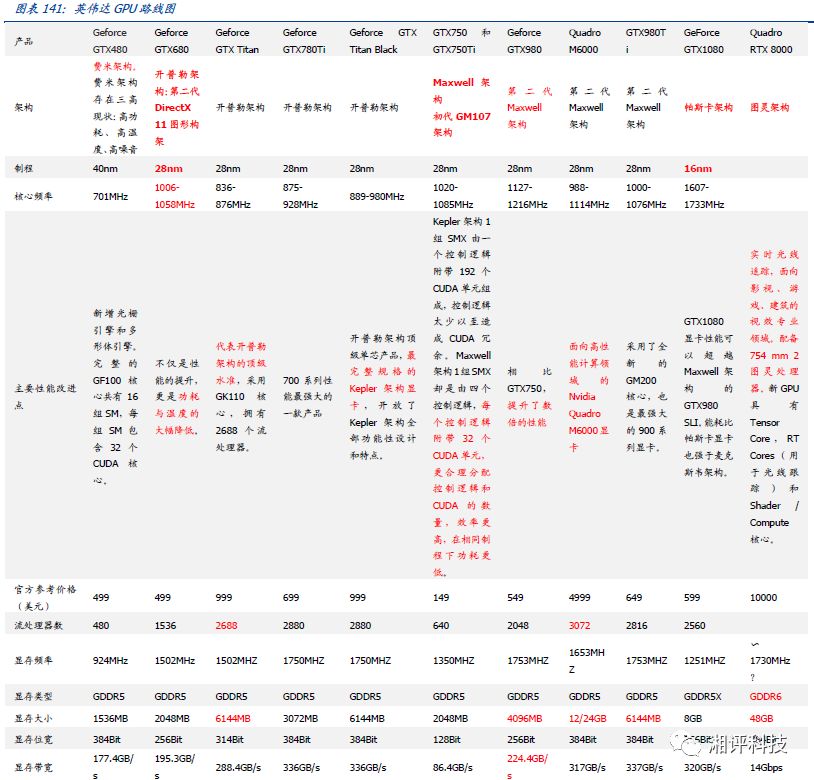
Task: Select the bus width '314Bit'
Action: (x=229, y=740)
